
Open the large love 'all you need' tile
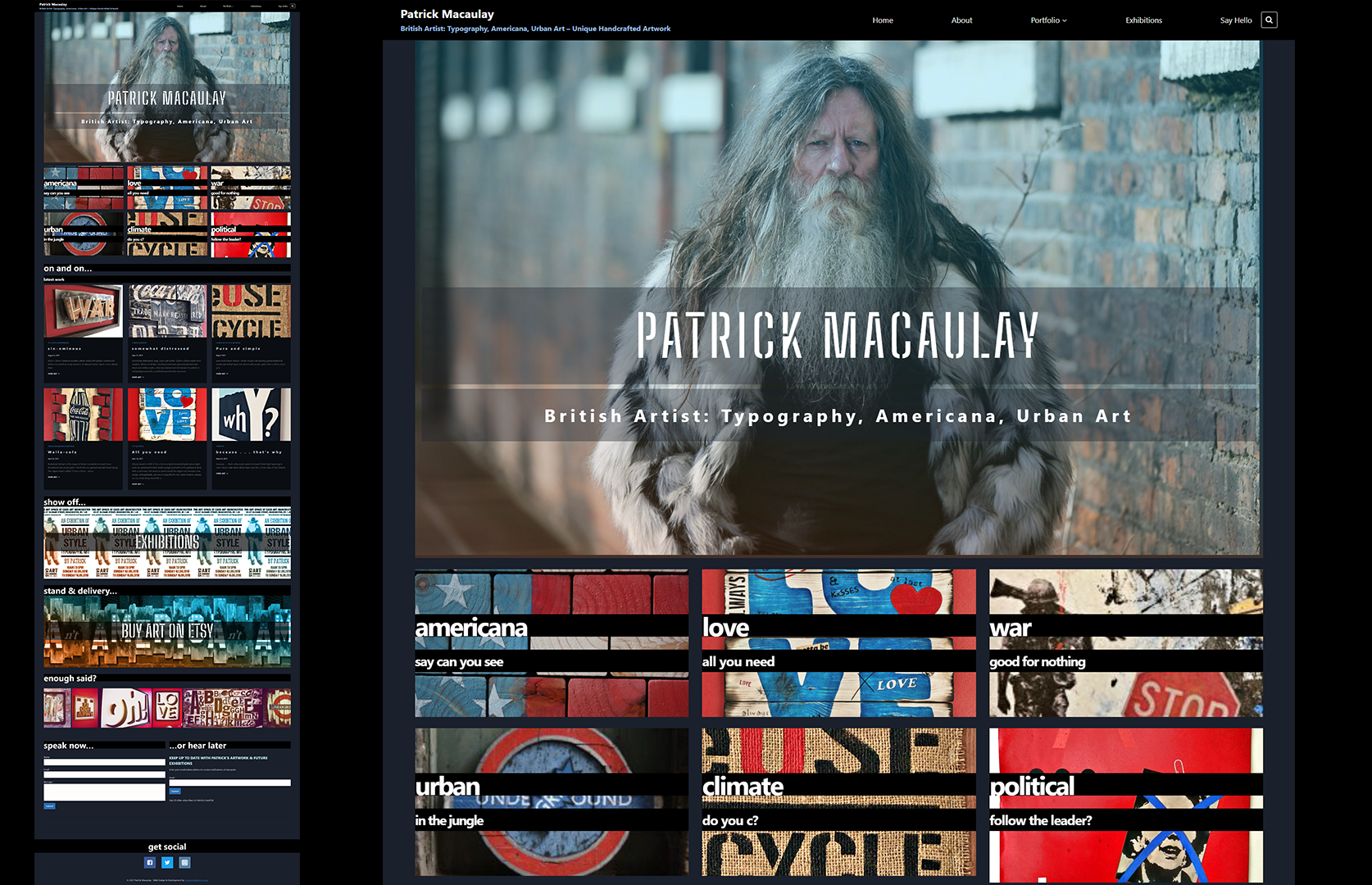click(838, 643)
